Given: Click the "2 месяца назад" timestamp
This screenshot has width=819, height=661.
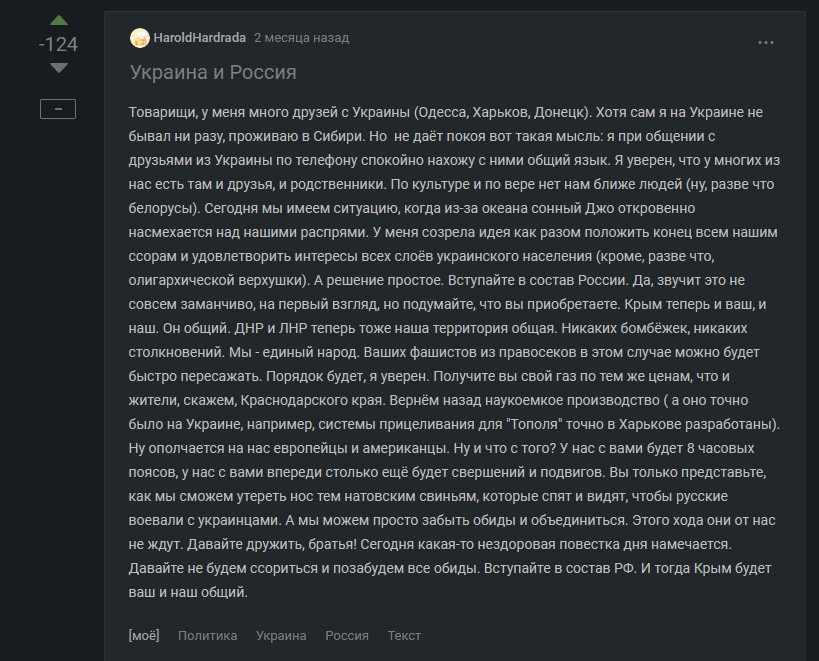Looking at the screenshot, I should coord(301,38).
